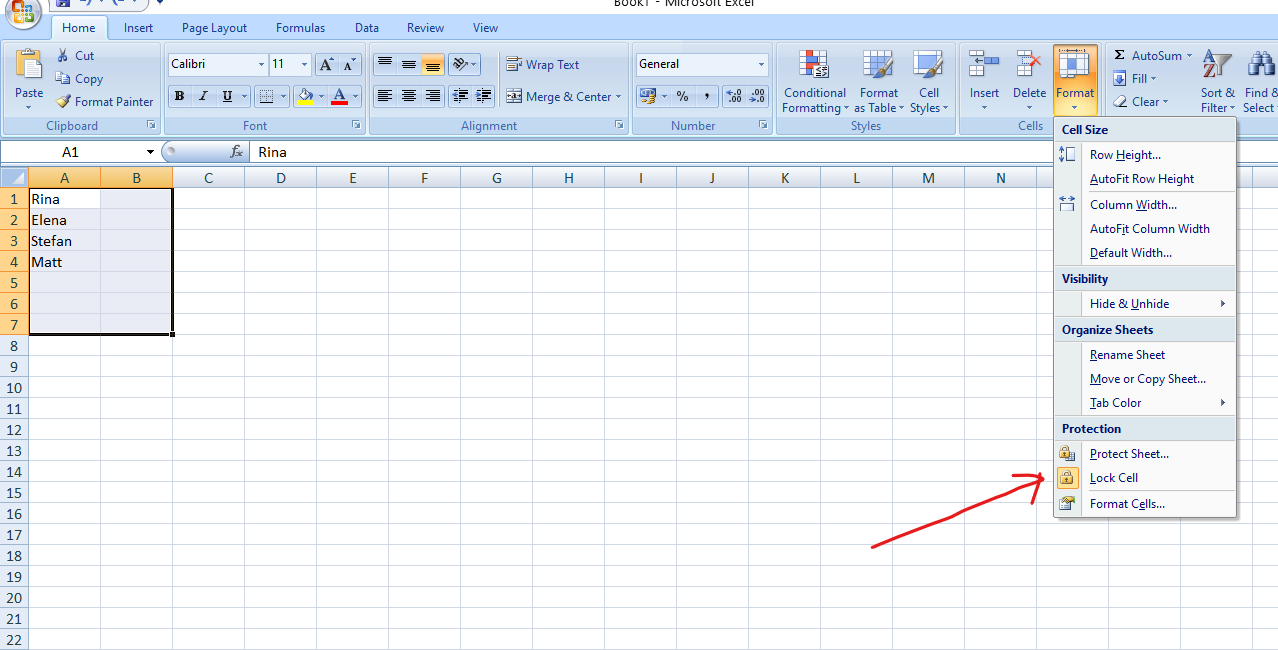
Task: Click the Select All corner button
Action: tap(14, 178)
